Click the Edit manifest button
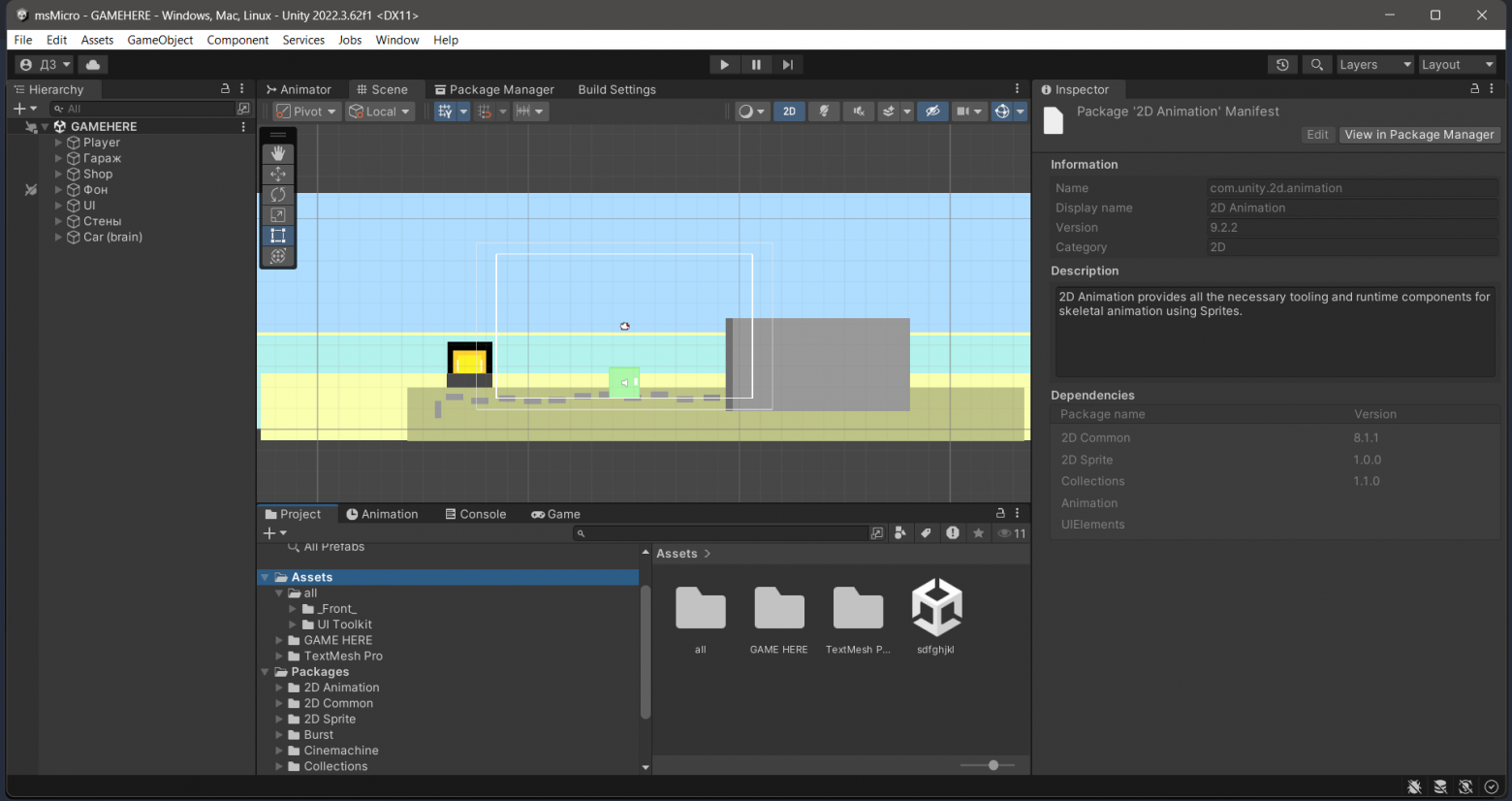1512x801 pixels. coord(1317,135)
